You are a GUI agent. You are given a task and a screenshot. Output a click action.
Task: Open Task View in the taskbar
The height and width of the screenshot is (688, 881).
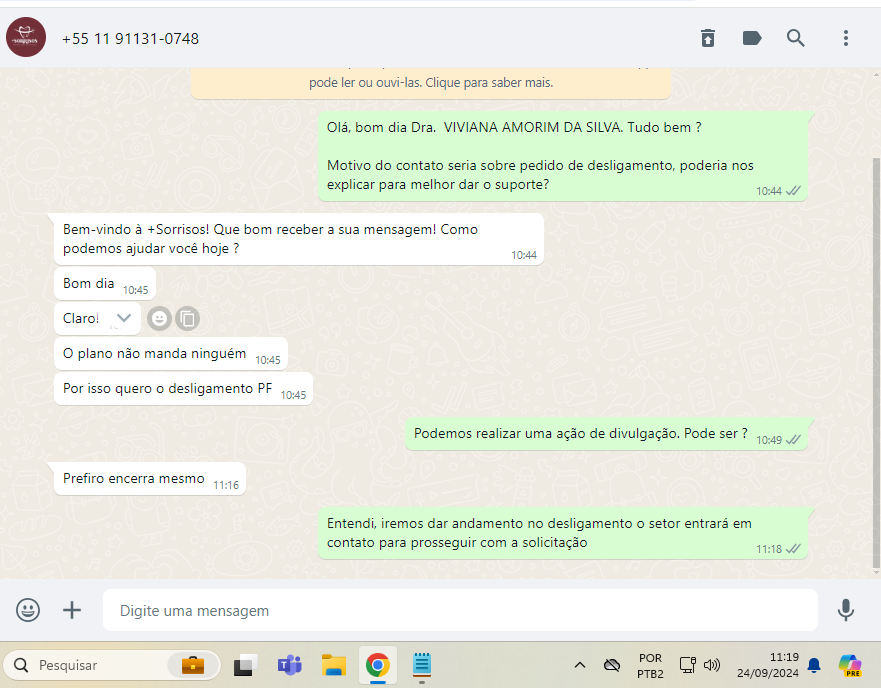pyautogui.click(x=245, y=665)
